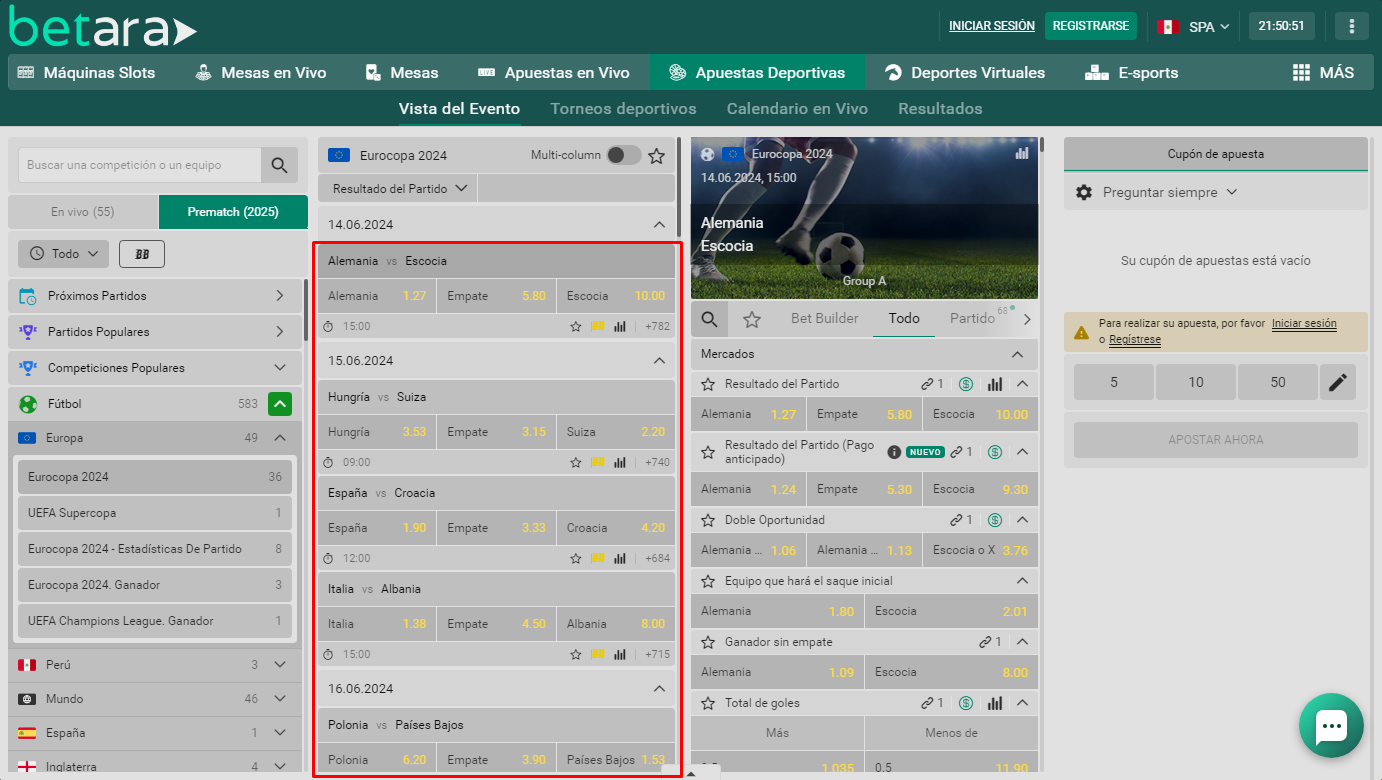Image resolution: width=1382 pixels, height=780 pixels.
Task: Select the Bet Builder markets tab
Action: 825,318
